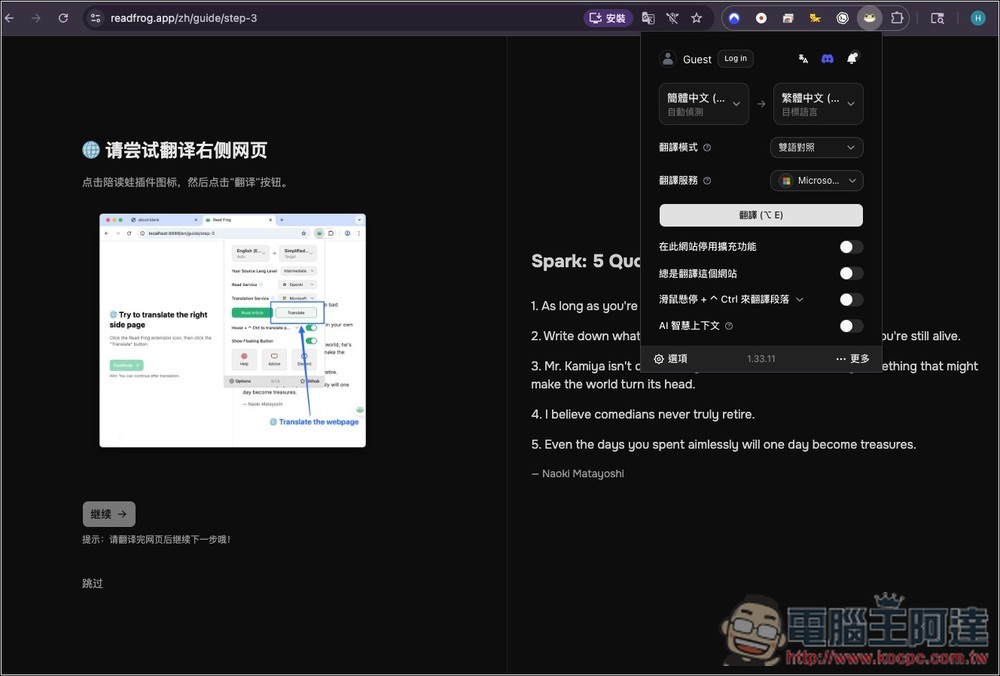
Task: Click the Log in button
Action: 735,58
